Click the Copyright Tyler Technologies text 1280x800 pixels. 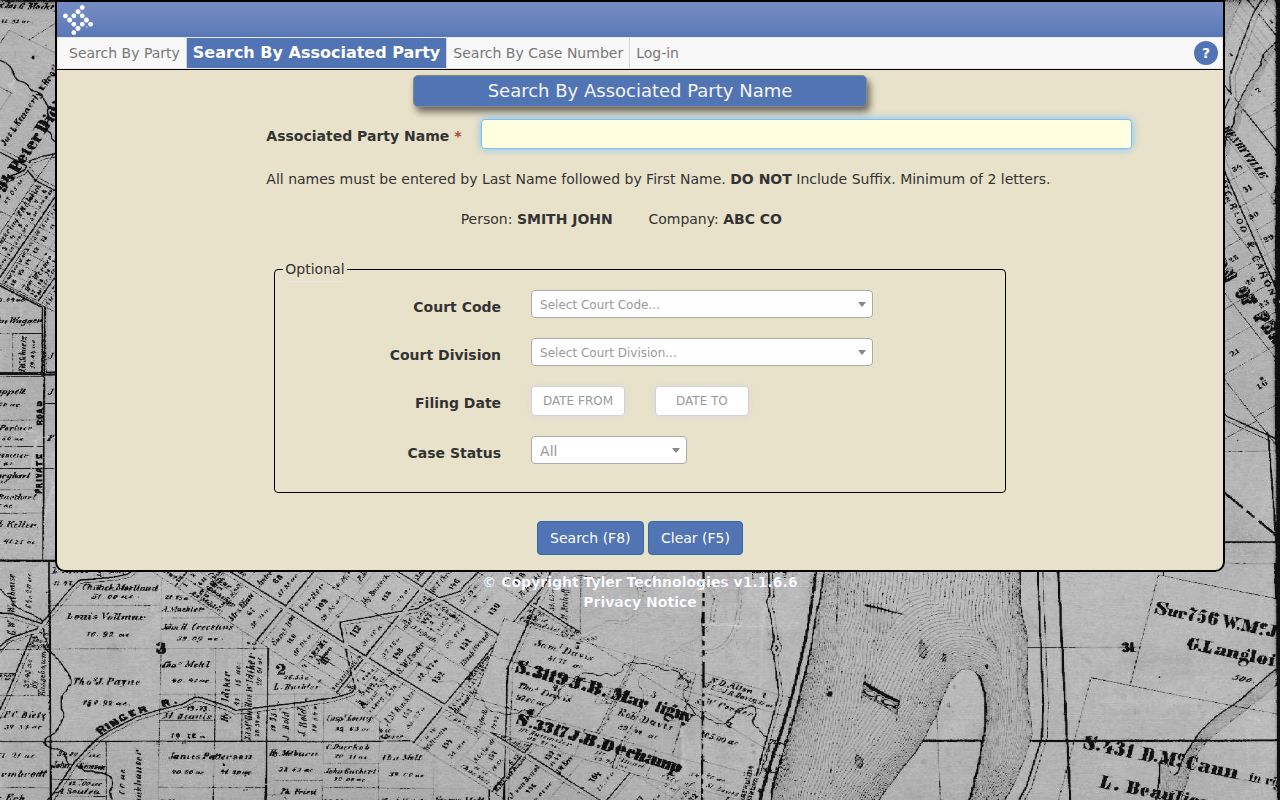(640, 582)
